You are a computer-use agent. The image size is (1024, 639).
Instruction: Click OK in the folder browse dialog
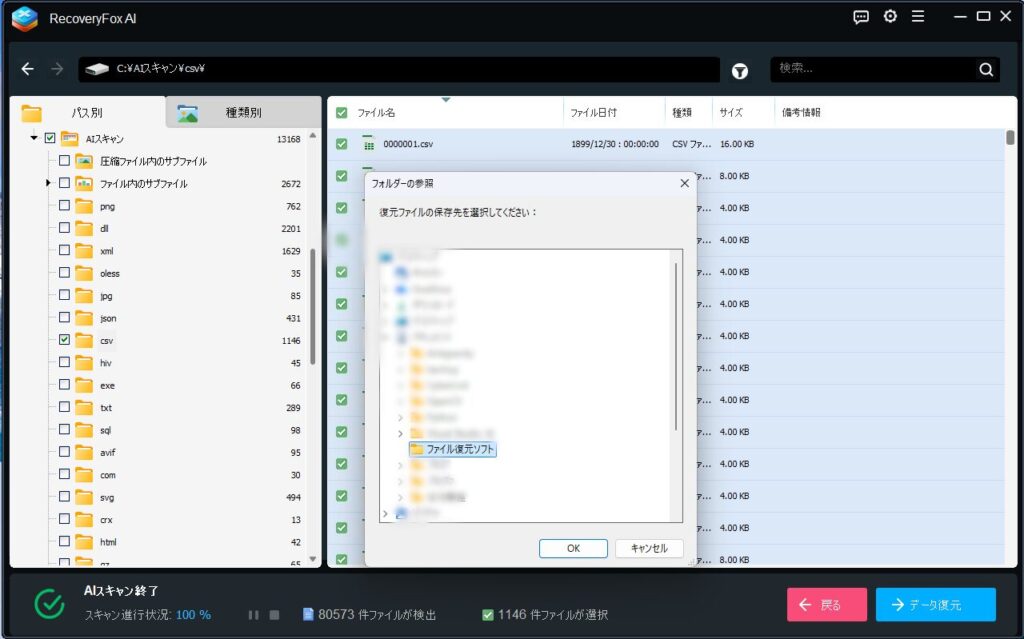[573, 548]
